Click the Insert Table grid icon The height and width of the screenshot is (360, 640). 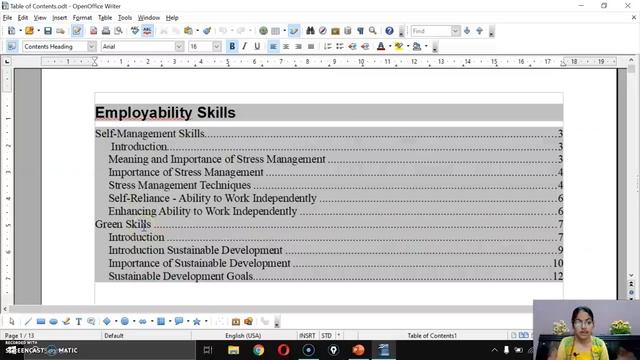[x=276, y=31]
